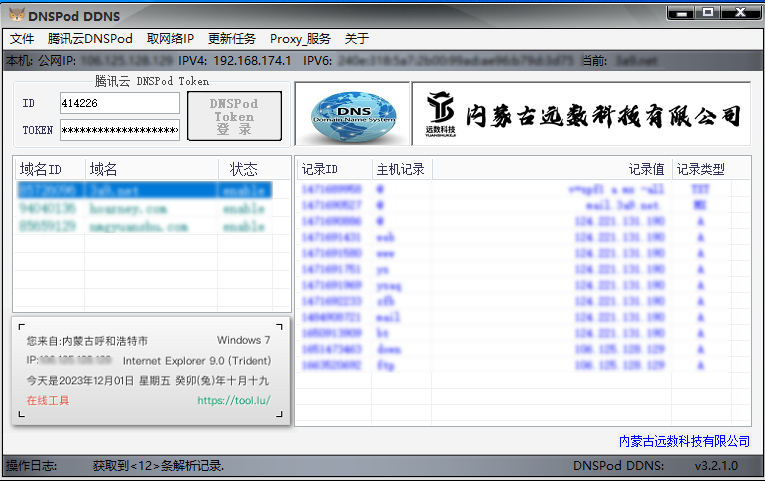Click Internet Explorer 9.0 (Trident) text
Viewport: 765px width, 481px height.
197,361
